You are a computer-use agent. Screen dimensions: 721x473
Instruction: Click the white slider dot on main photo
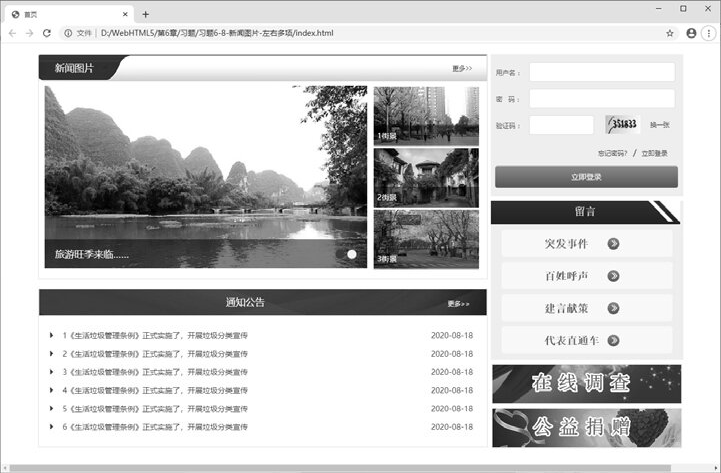(x=352, y=254)
